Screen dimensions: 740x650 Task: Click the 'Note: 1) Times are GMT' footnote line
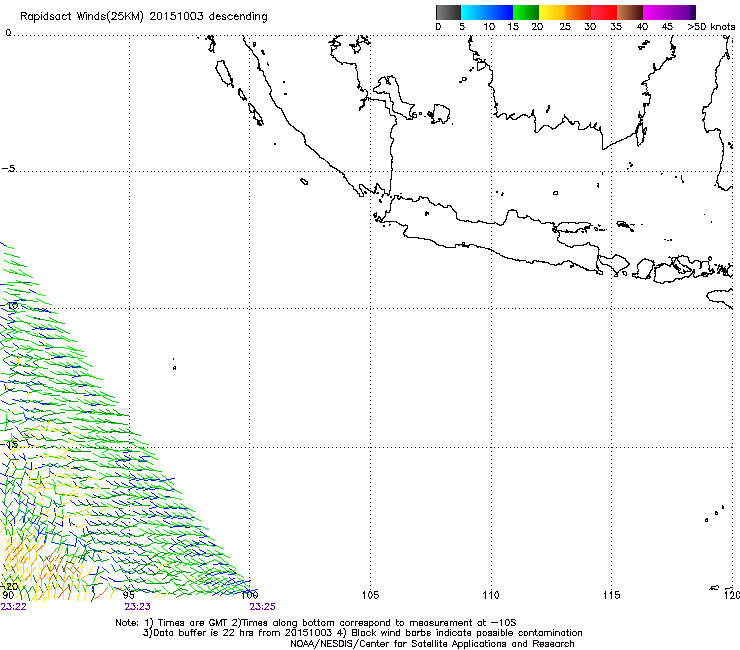pyautogui.click(x=316, y=623)
